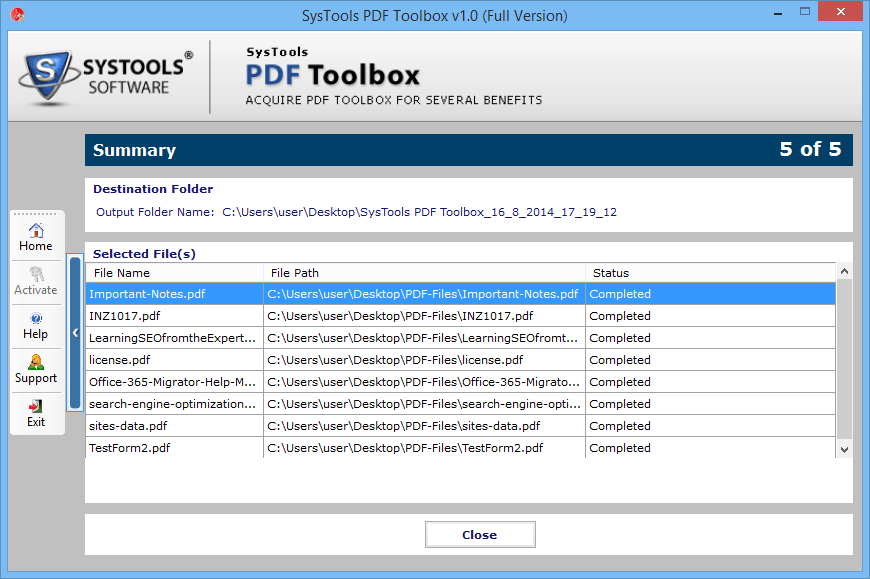Click the Destination Folder heading
This screenshot has width=870, height=579.
[x=153, y=189]
